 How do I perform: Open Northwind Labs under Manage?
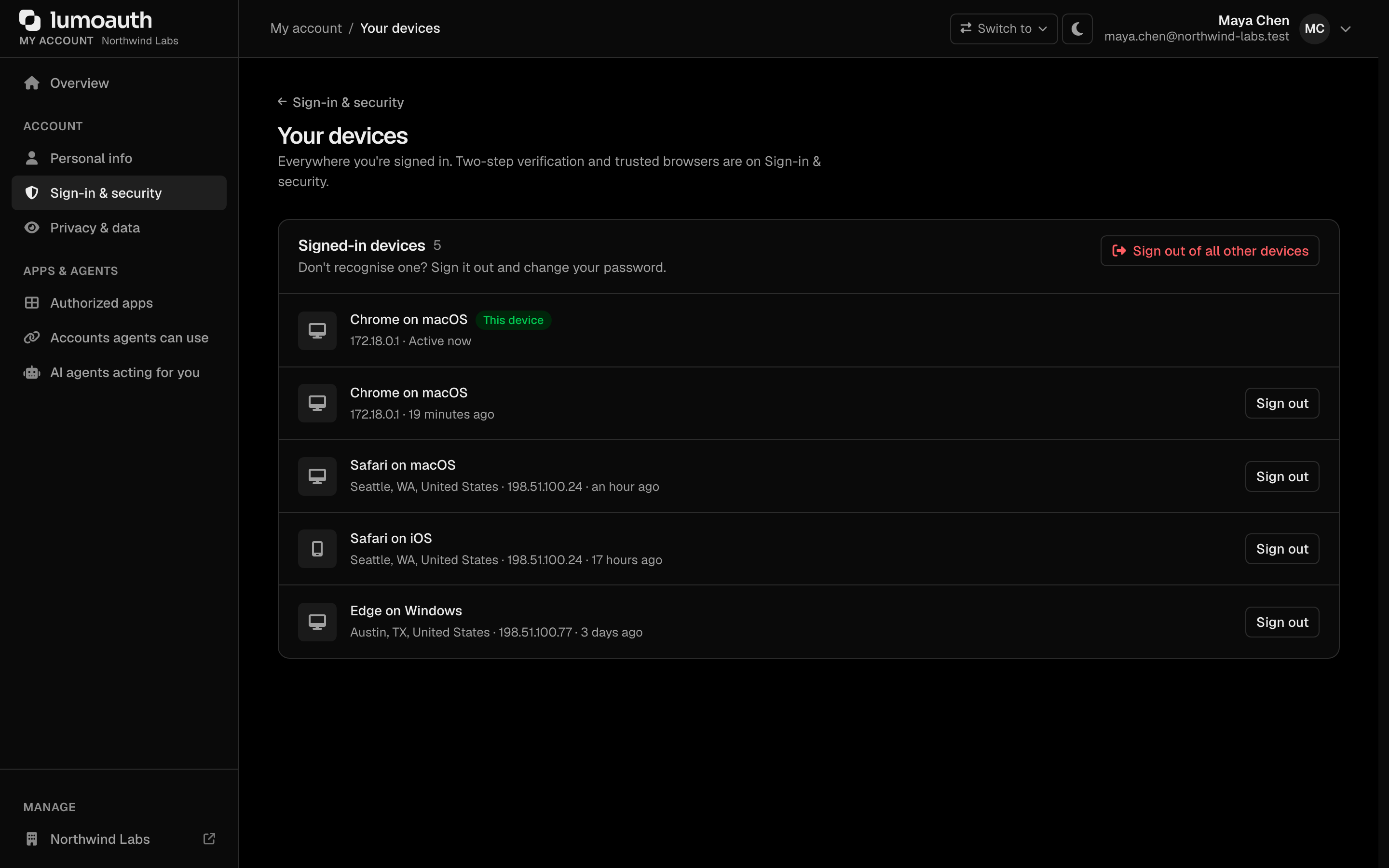[120, 839]
